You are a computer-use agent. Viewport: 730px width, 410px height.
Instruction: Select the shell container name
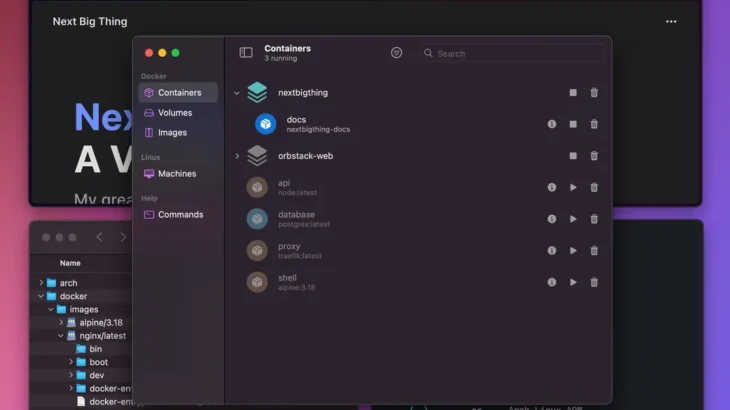click(287, 278)
